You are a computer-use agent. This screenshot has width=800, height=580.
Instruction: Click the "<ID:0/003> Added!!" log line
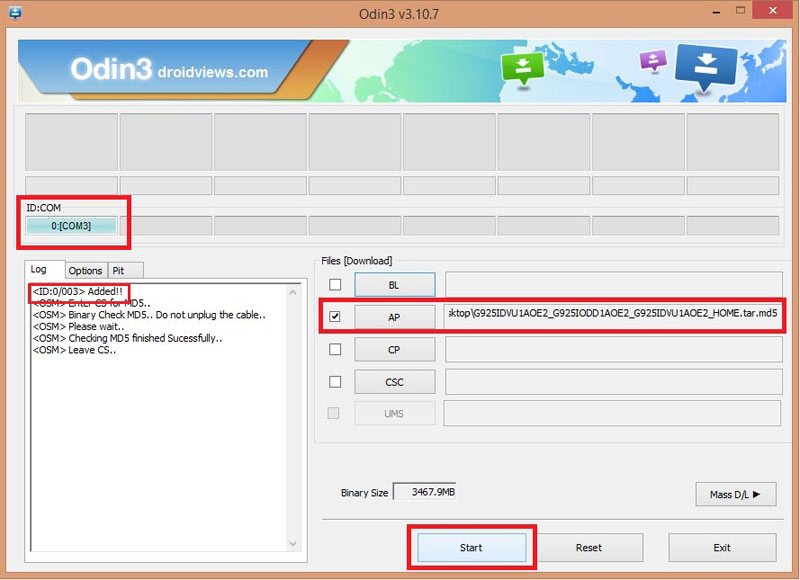click(78, 291)
